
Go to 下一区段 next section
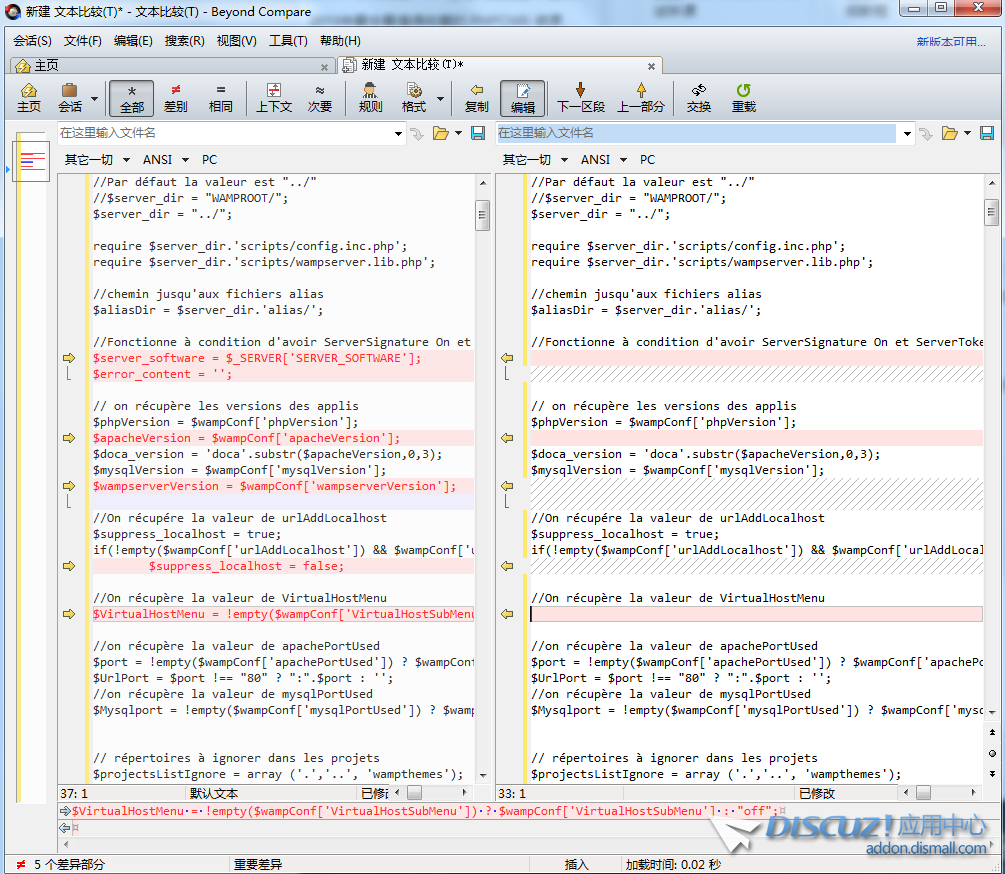pyautogui.click(x=581, y=98)
